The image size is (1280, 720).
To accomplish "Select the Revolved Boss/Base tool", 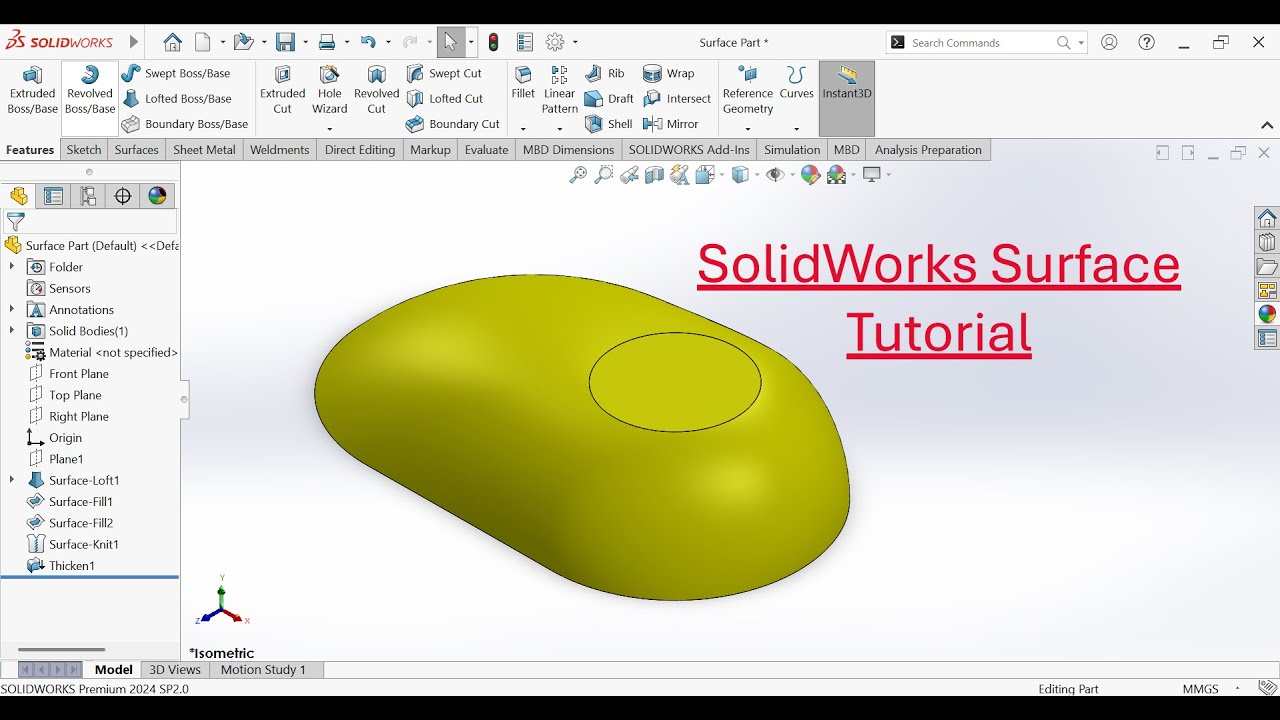I will pos(90,92).
